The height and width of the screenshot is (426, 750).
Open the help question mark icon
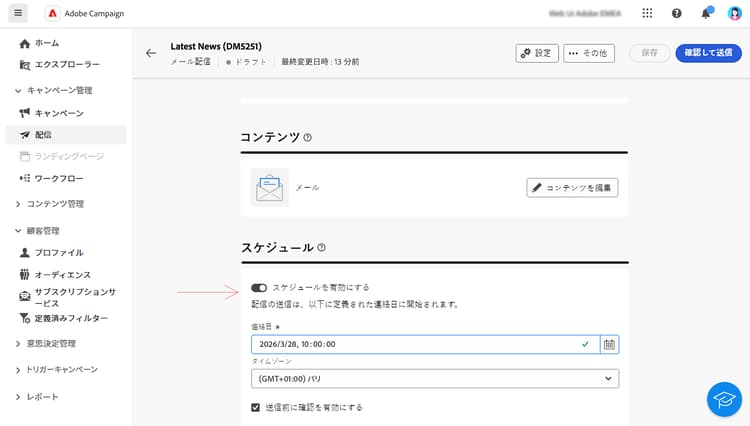pyautogui.click(x=676, y=13)
